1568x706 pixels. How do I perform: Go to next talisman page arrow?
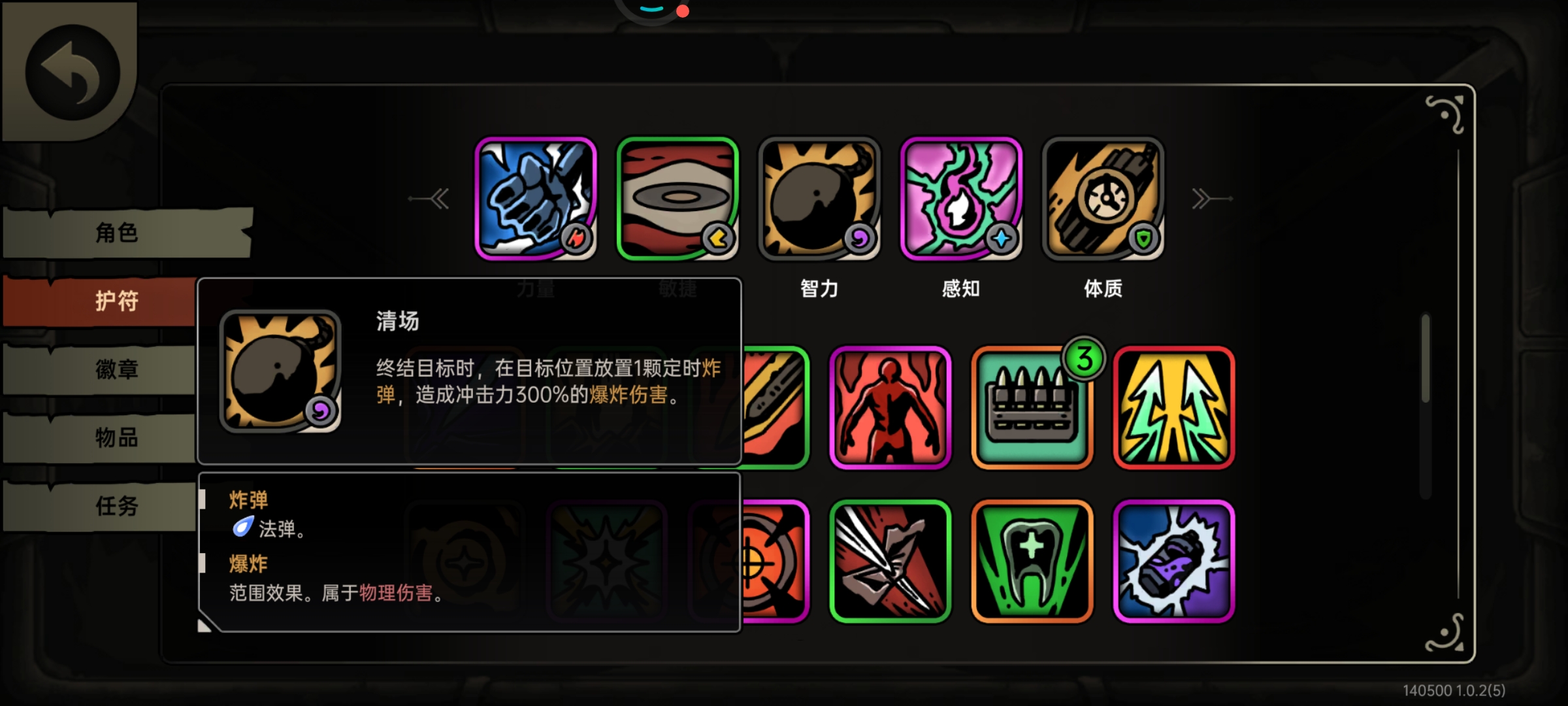pos(1211,198)
